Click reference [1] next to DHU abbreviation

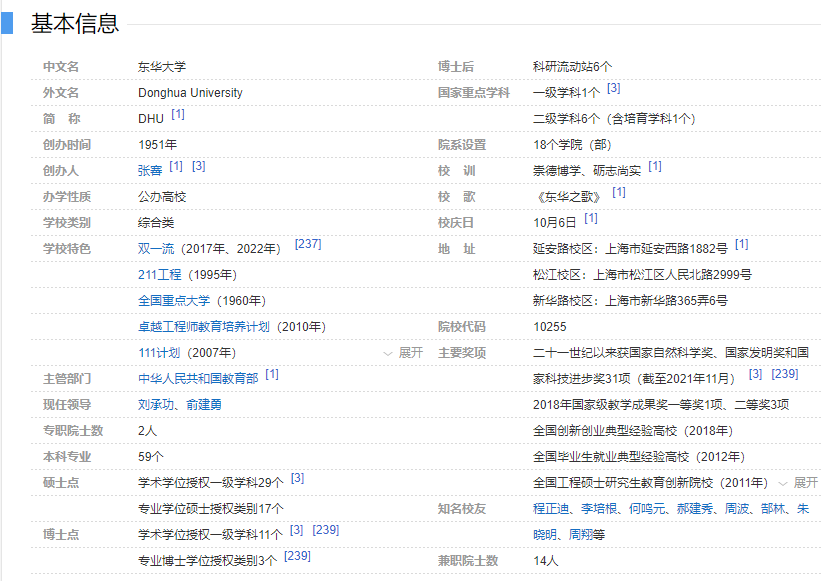click(178, 114)
